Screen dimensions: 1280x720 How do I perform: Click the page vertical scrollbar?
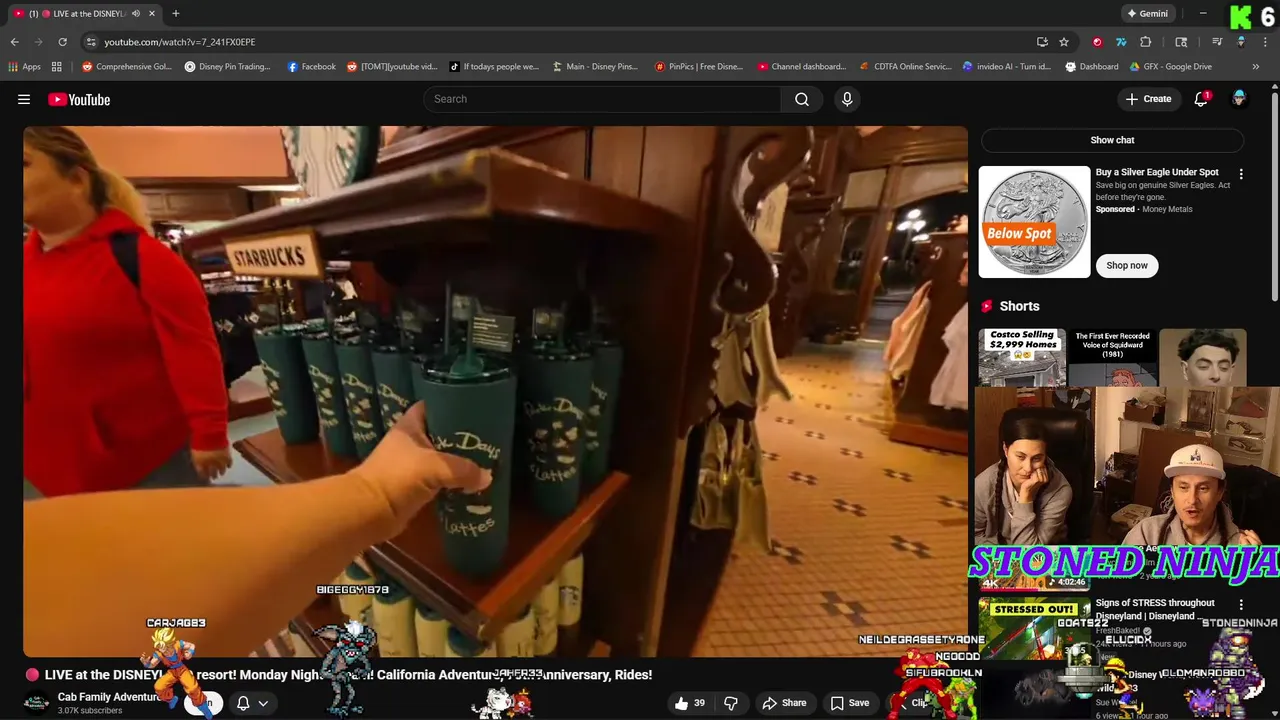pyautogui.click(x=1274, y=195)
